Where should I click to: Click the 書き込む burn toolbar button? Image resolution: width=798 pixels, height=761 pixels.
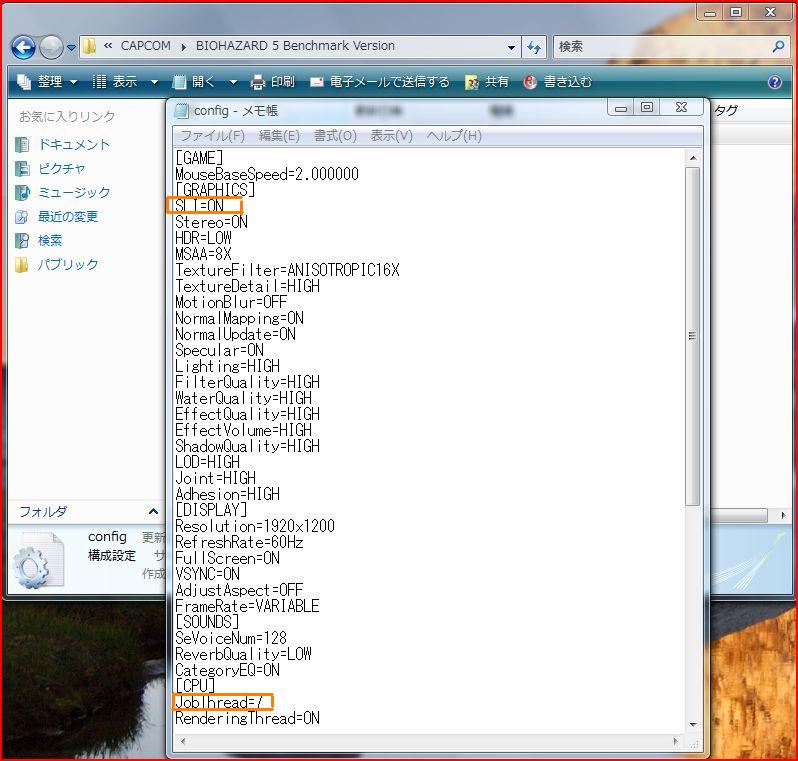557,82
